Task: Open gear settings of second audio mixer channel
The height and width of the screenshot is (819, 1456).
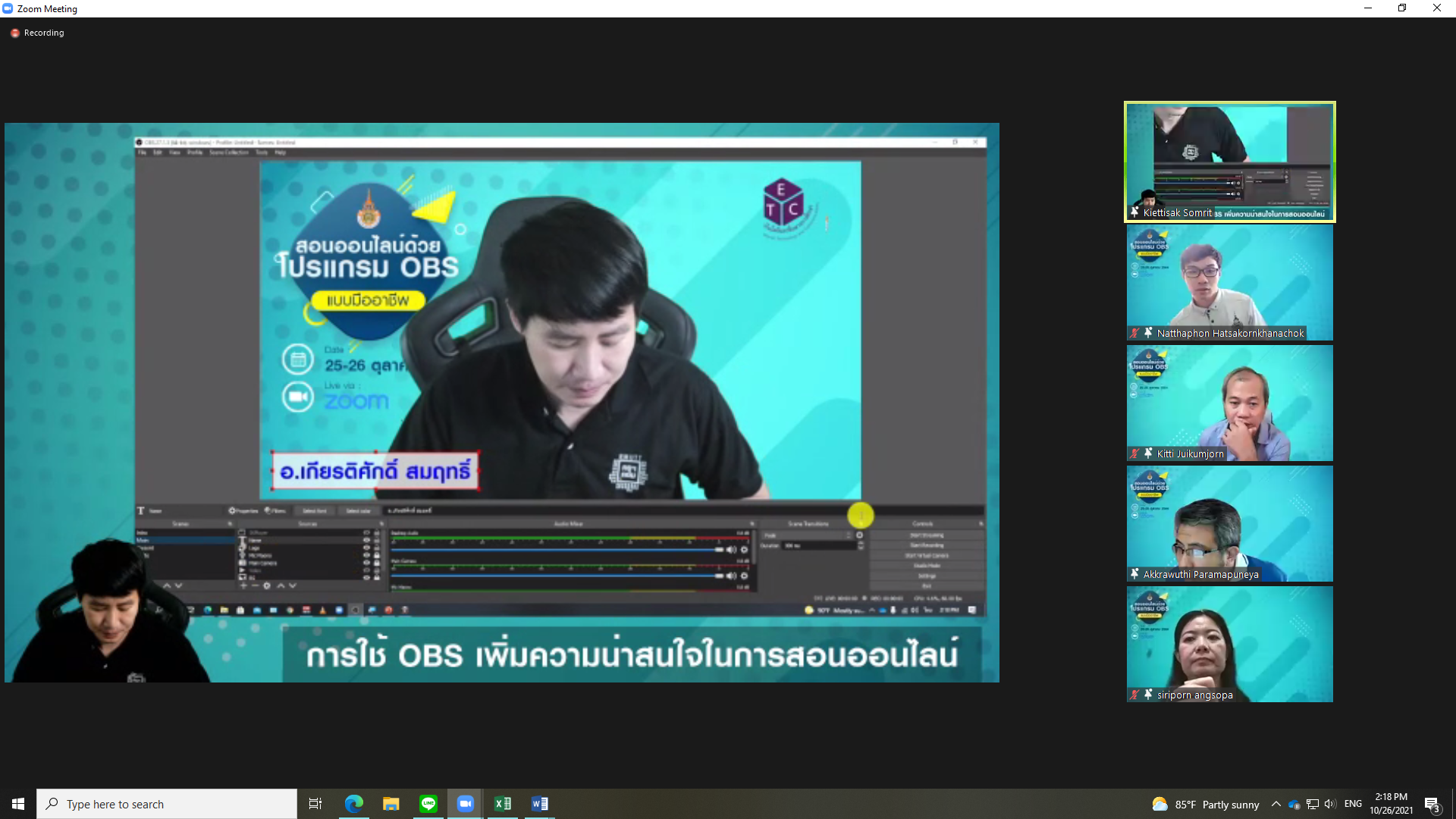Action: coord(744,576)
